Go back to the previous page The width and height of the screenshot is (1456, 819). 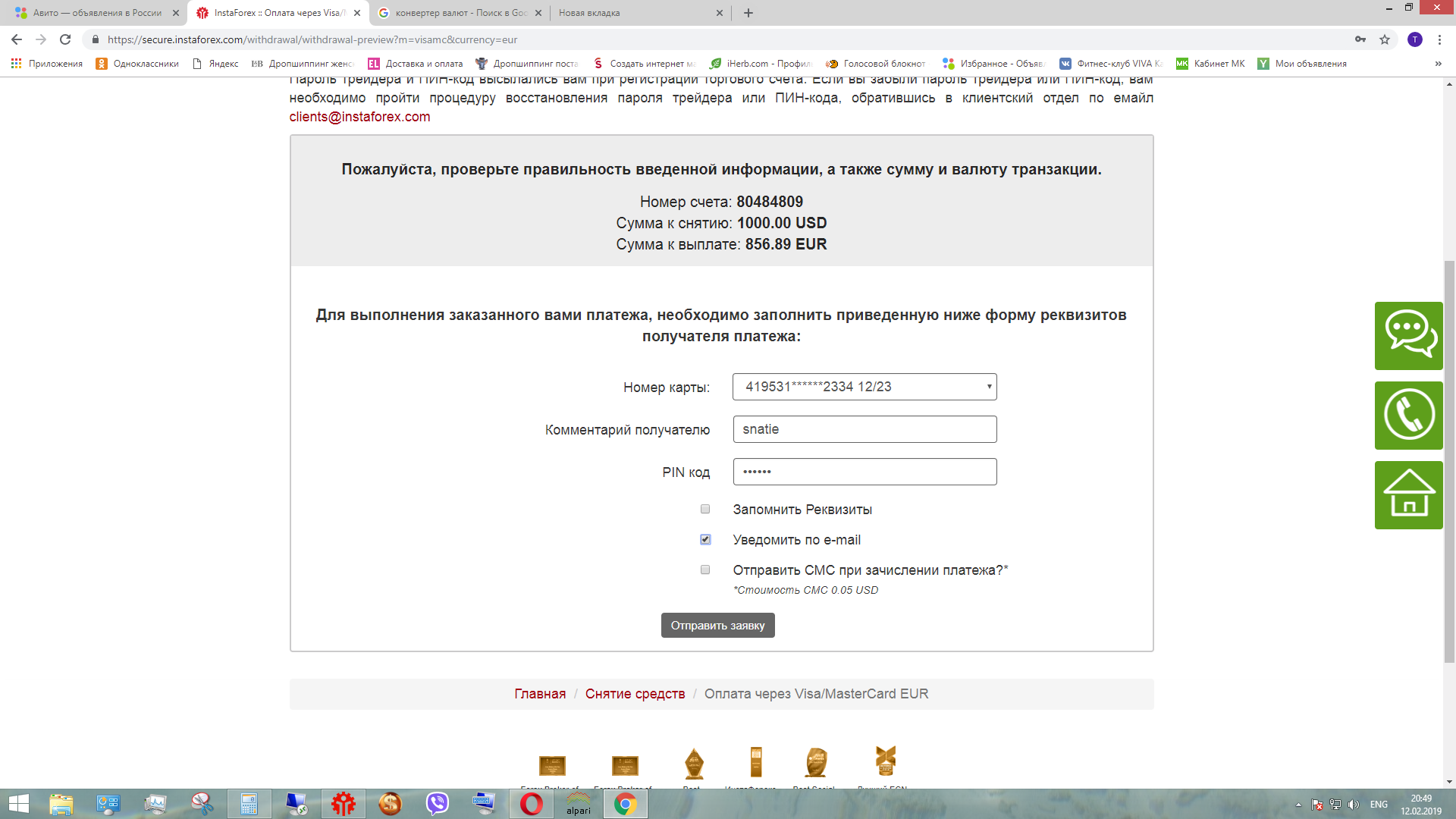coord(17,39)
